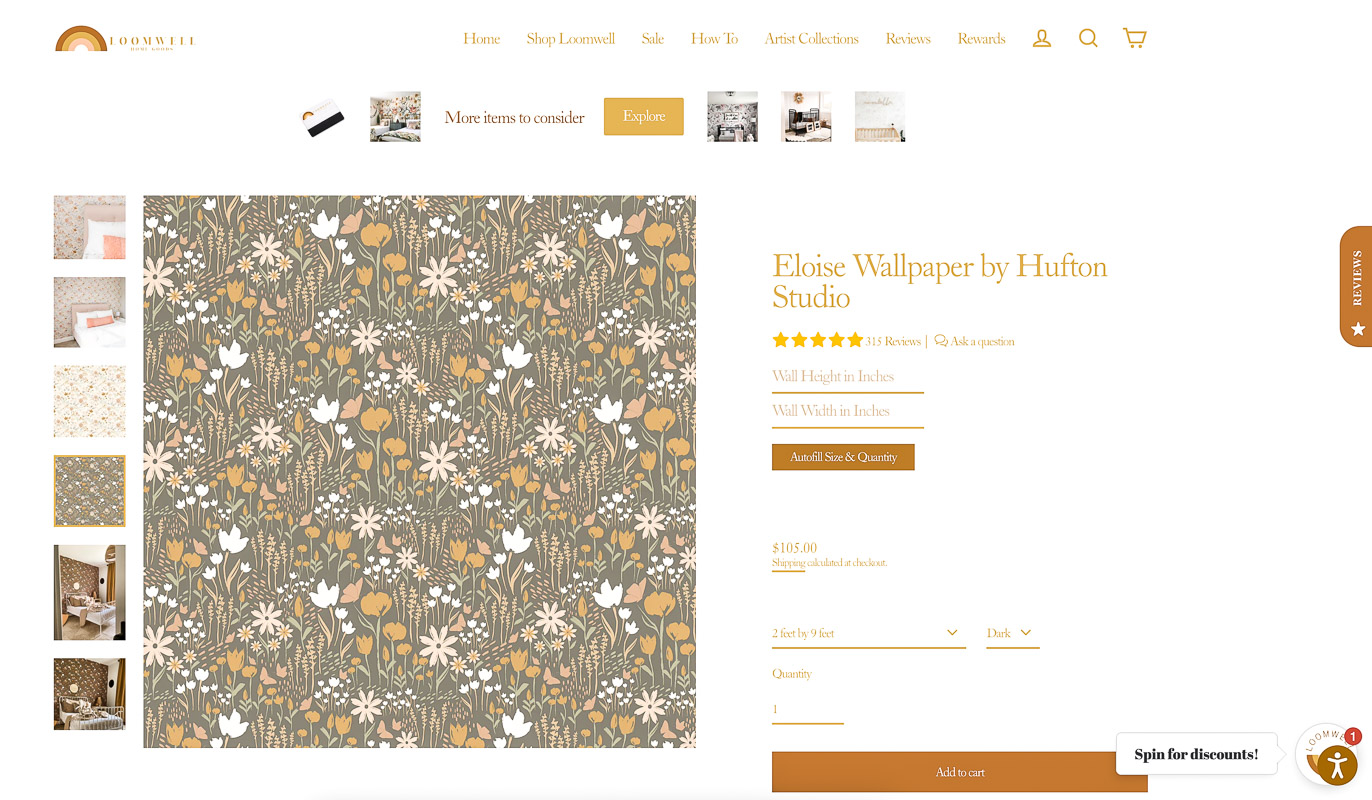Open the account profile icon
This screenshot has height=800, width=1372.
(1041, 39)
